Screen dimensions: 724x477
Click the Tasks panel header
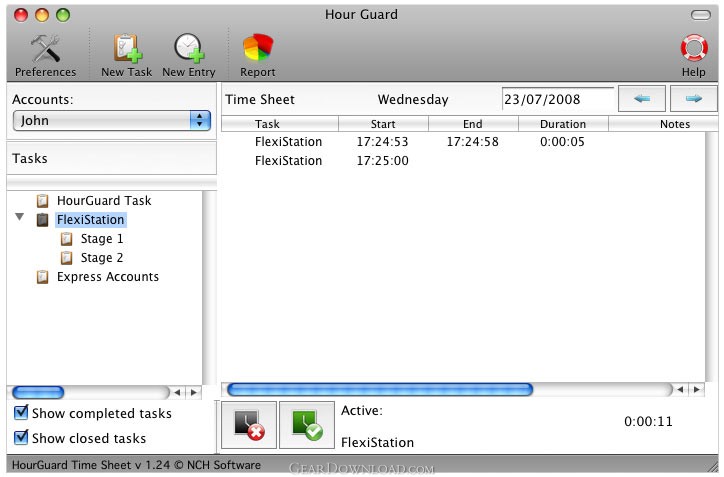[112, 158]
